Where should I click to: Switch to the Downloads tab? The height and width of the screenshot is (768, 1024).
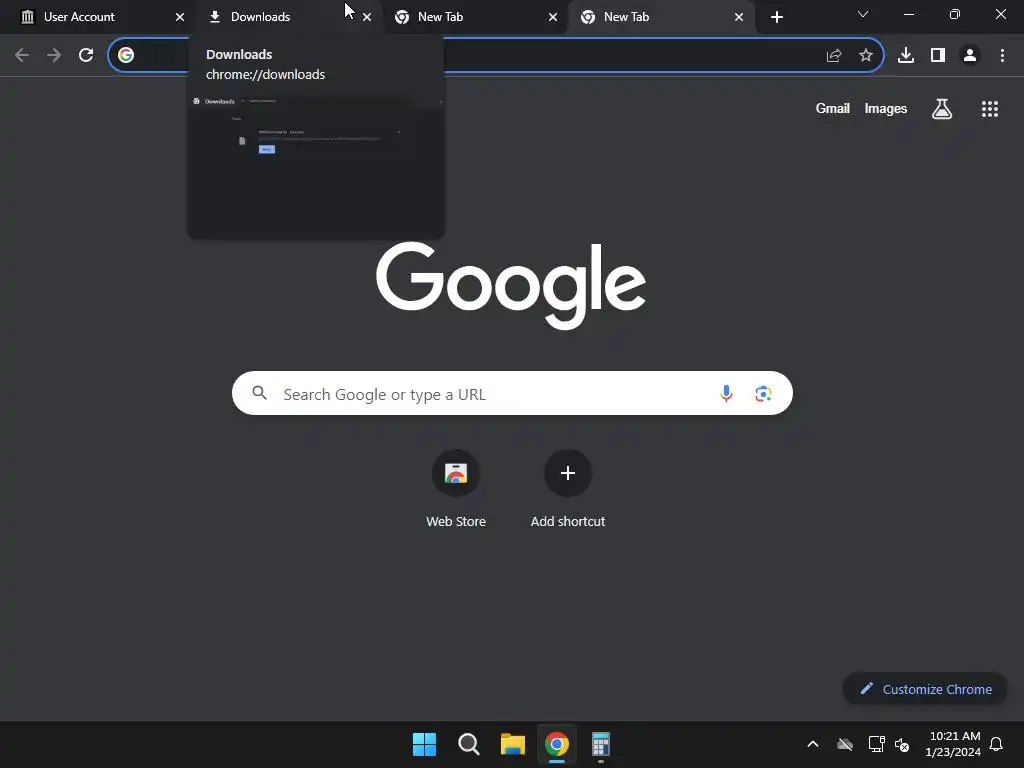pos(287,17)
